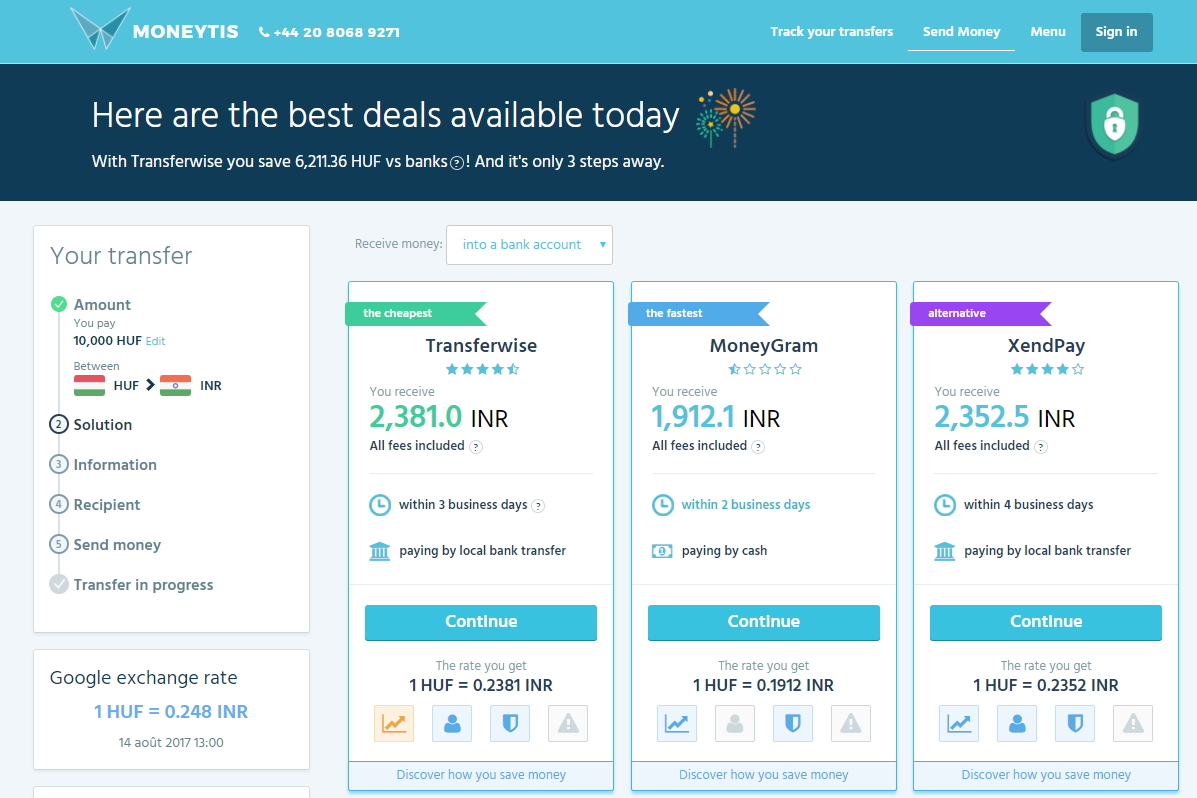The width and height of the screenshot is (1197, 798).
Task: Click '1 HUF = 0.2381 INR' rate text
Action: click(481, 686)
